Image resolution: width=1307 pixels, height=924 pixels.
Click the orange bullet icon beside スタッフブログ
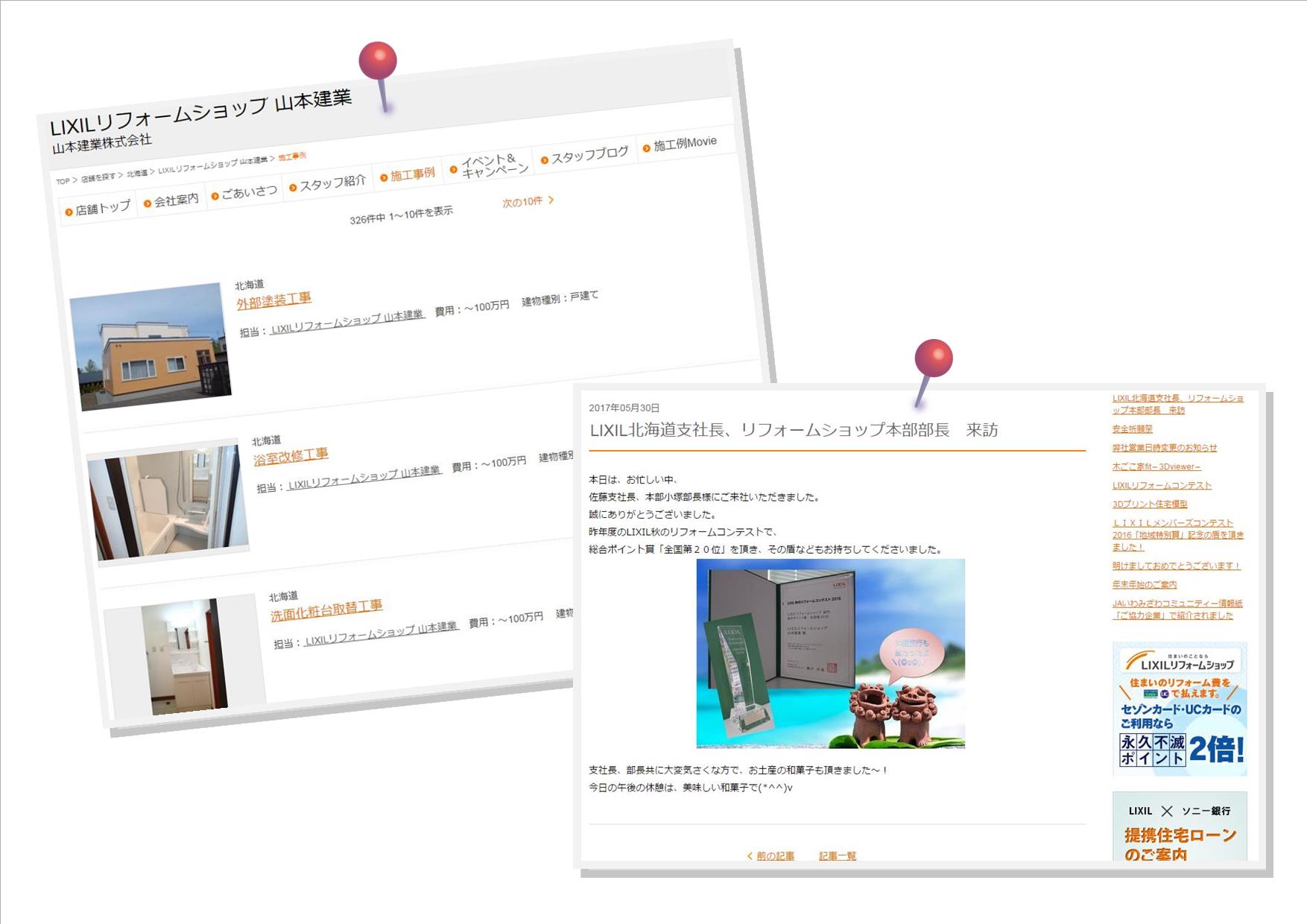tap(544, 160)
